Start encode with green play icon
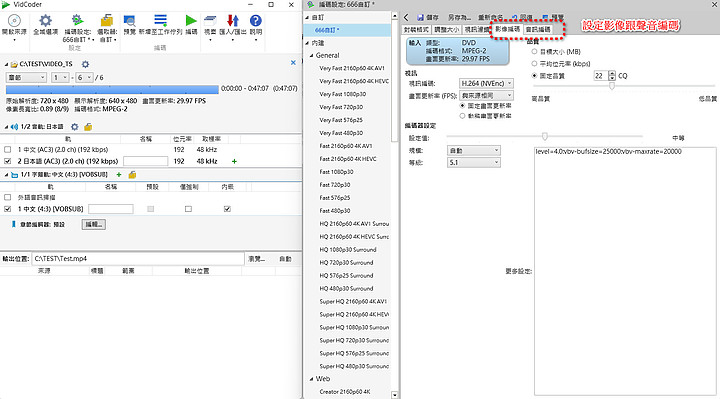This screenshot has width=720, height=399. (191, 21)
